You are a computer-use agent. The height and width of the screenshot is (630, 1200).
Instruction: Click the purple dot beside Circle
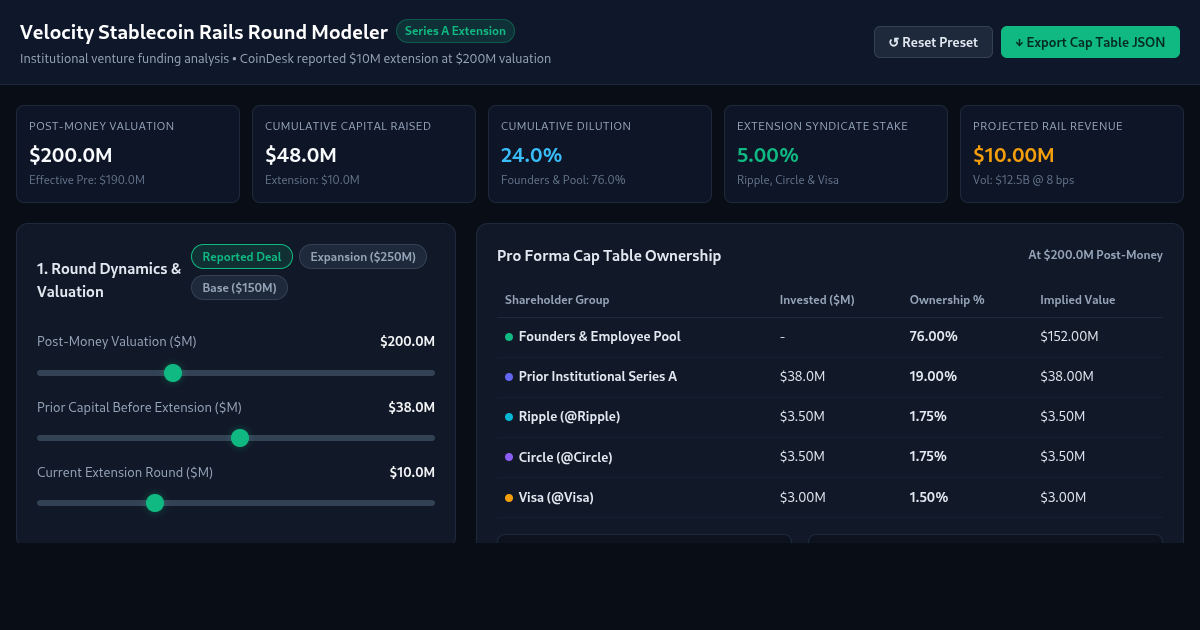point(509,457)
